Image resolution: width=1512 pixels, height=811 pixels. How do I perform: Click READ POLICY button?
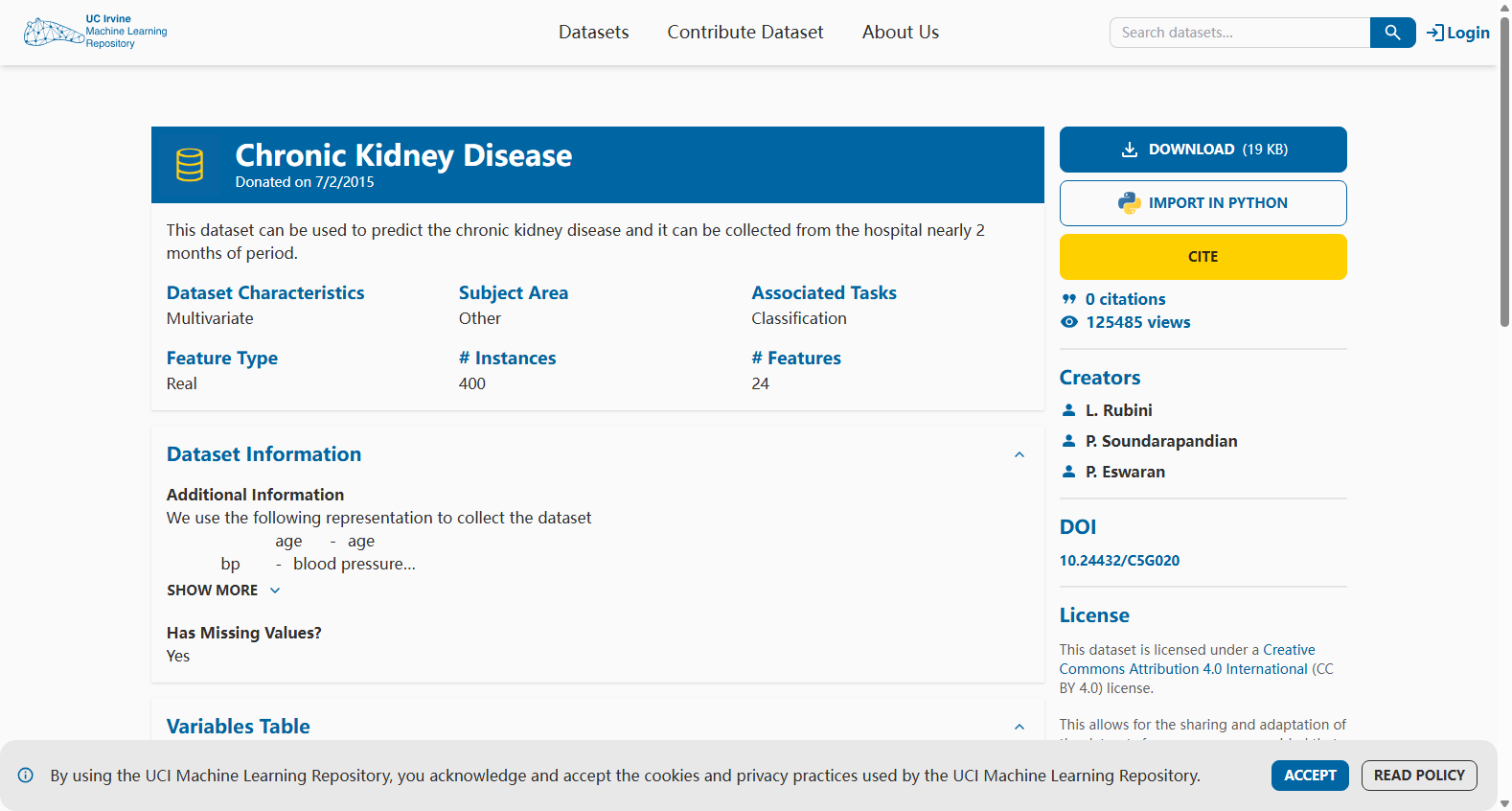pyautogui.click(x=1419, y=776)
